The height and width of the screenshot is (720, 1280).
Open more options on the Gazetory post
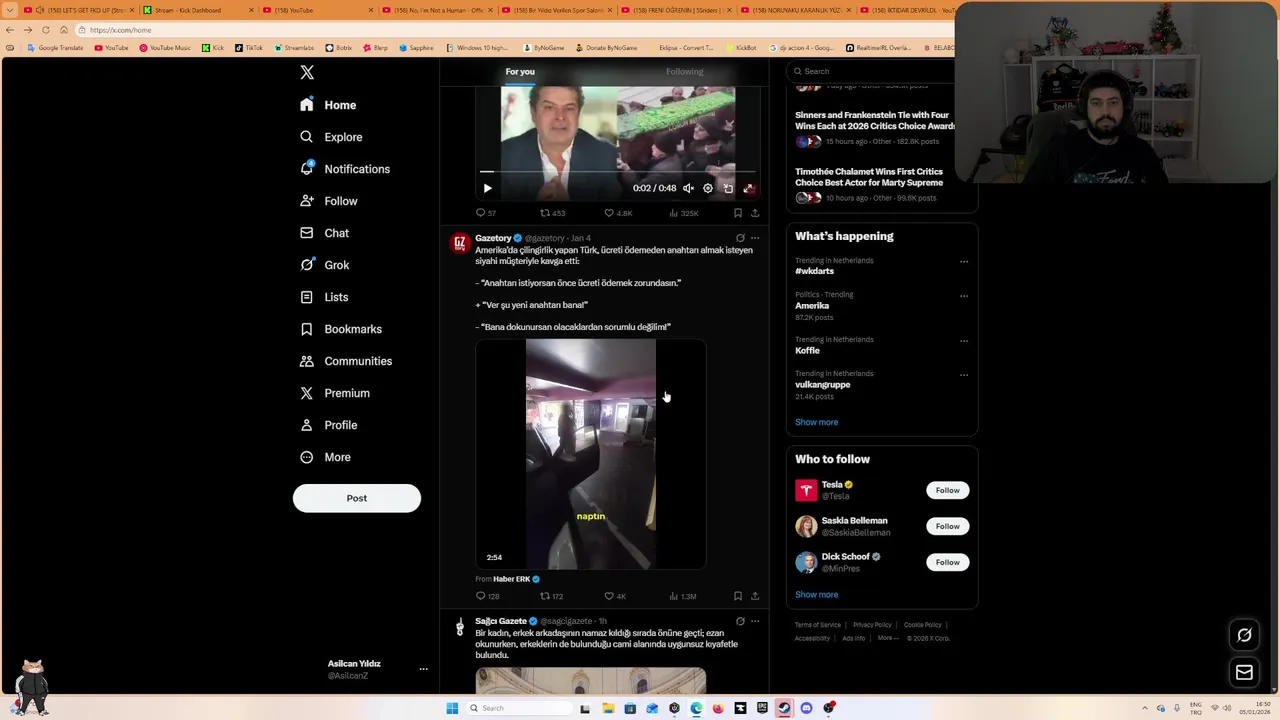755,238
